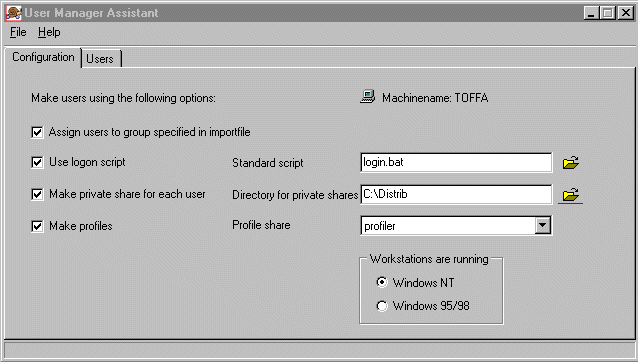
Task: Open the Profile share dropdown arrow
Action: (x=542, y=225)
